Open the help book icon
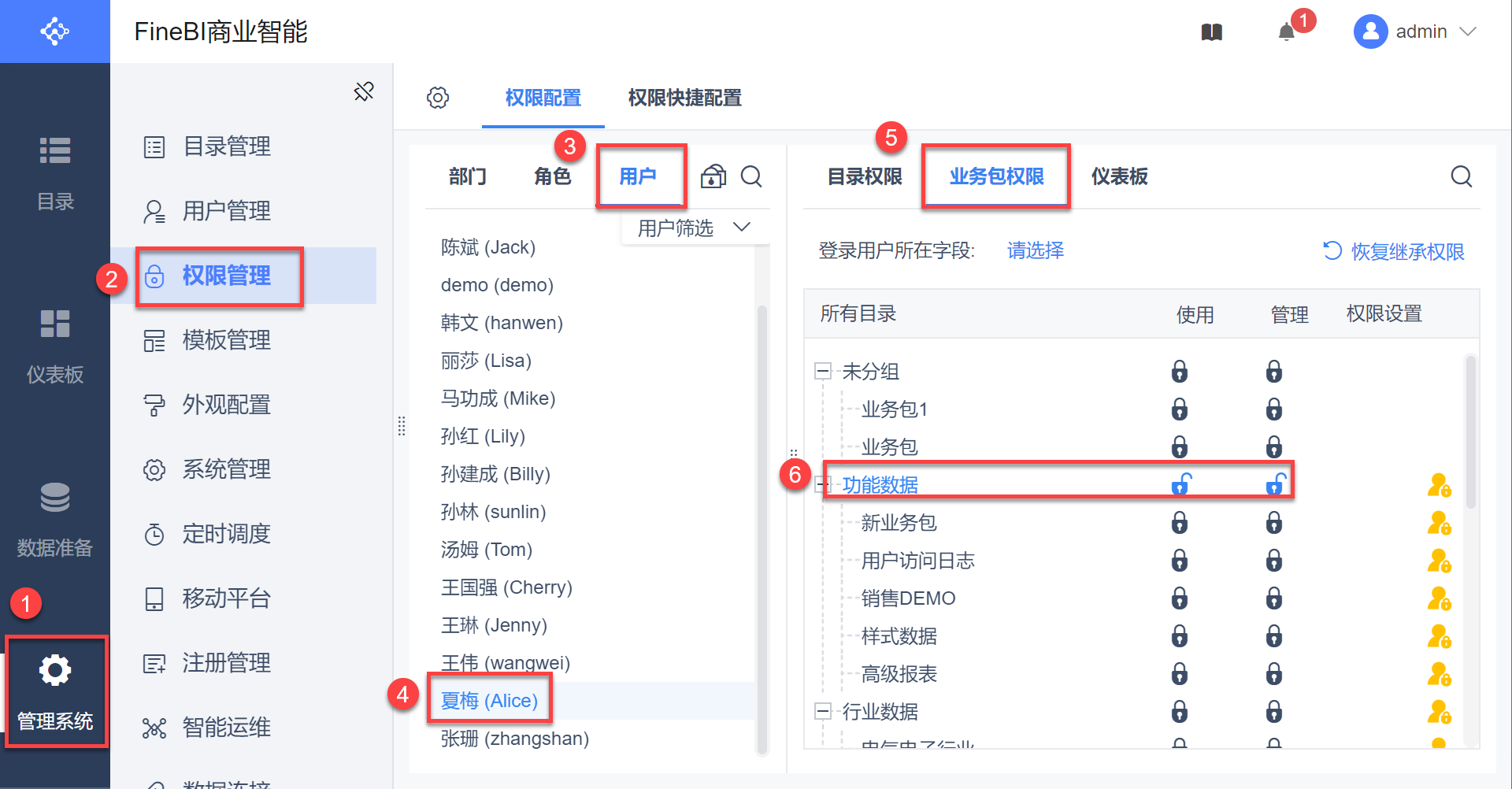 coord(1211,32)
